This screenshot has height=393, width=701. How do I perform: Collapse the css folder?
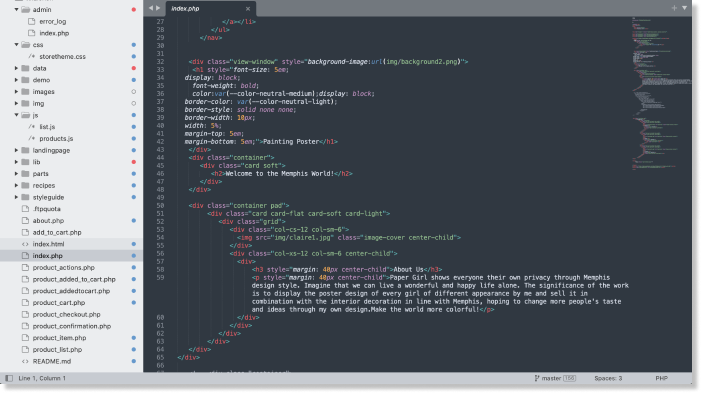pyautogui.click(x=17, y=45)
